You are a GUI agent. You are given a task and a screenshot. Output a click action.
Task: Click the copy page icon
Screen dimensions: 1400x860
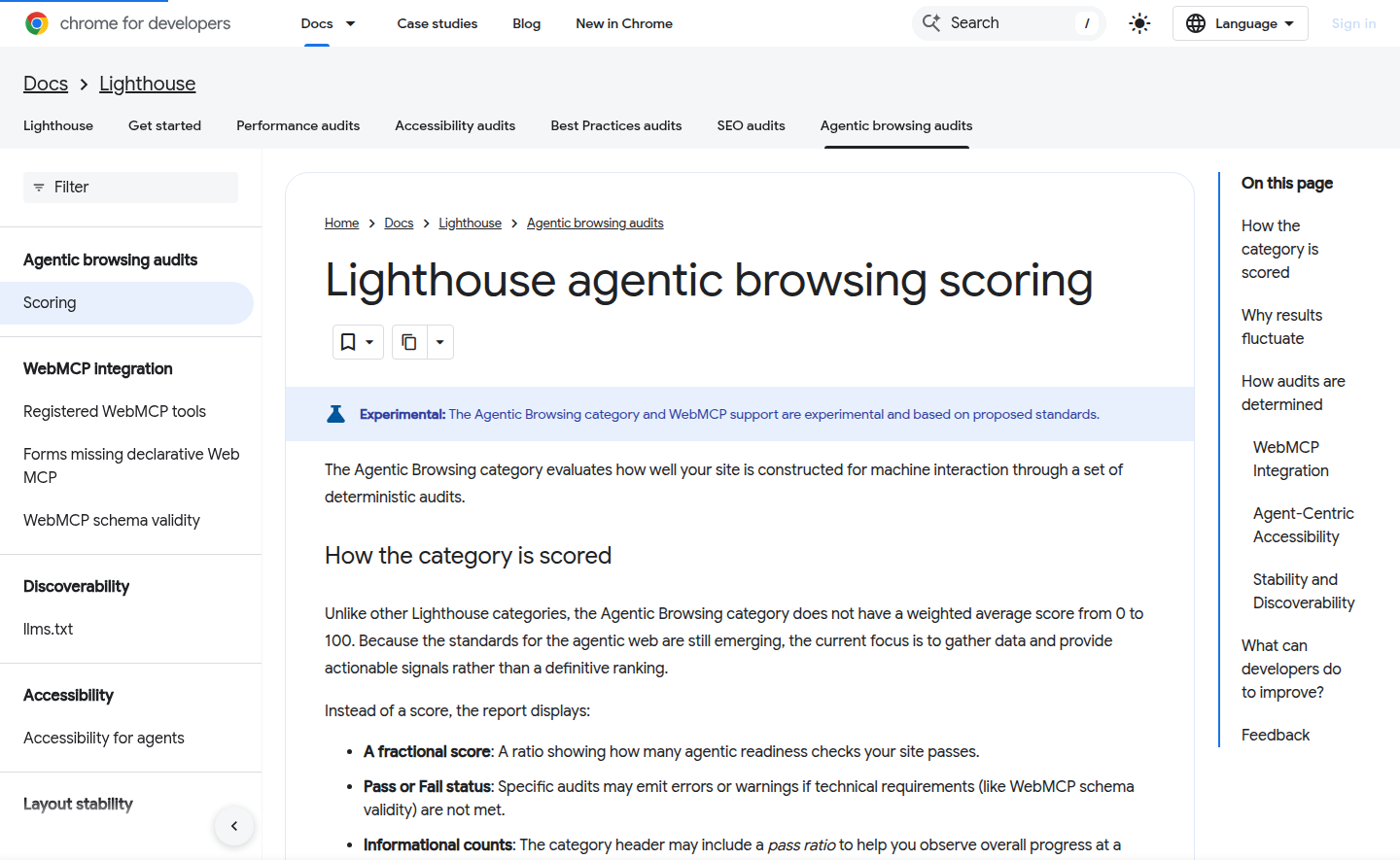409,342
